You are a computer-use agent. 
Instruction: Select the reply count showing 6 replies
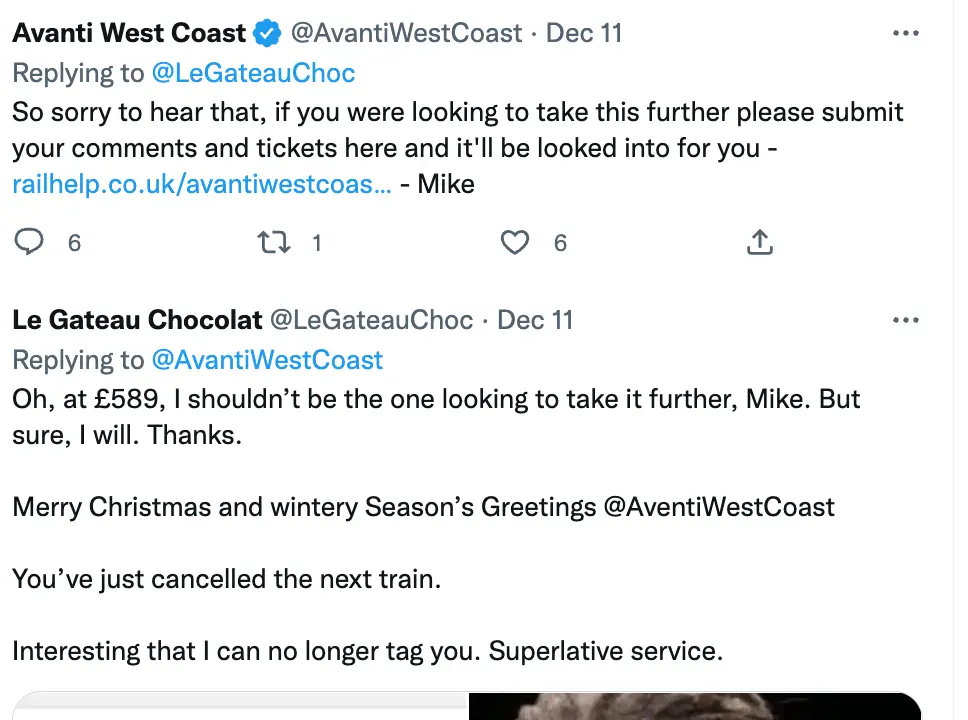point(74,242)
